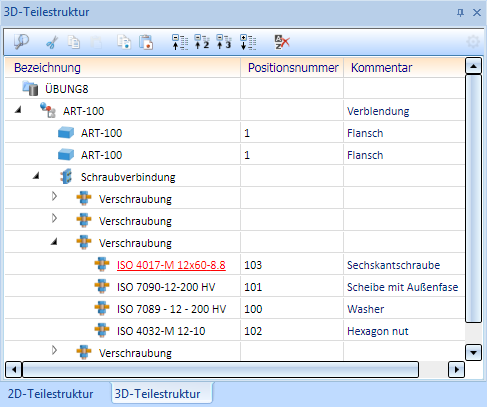Click blue part icon of first ART-100
The image size is (487, 407).
tap(66, 133)
